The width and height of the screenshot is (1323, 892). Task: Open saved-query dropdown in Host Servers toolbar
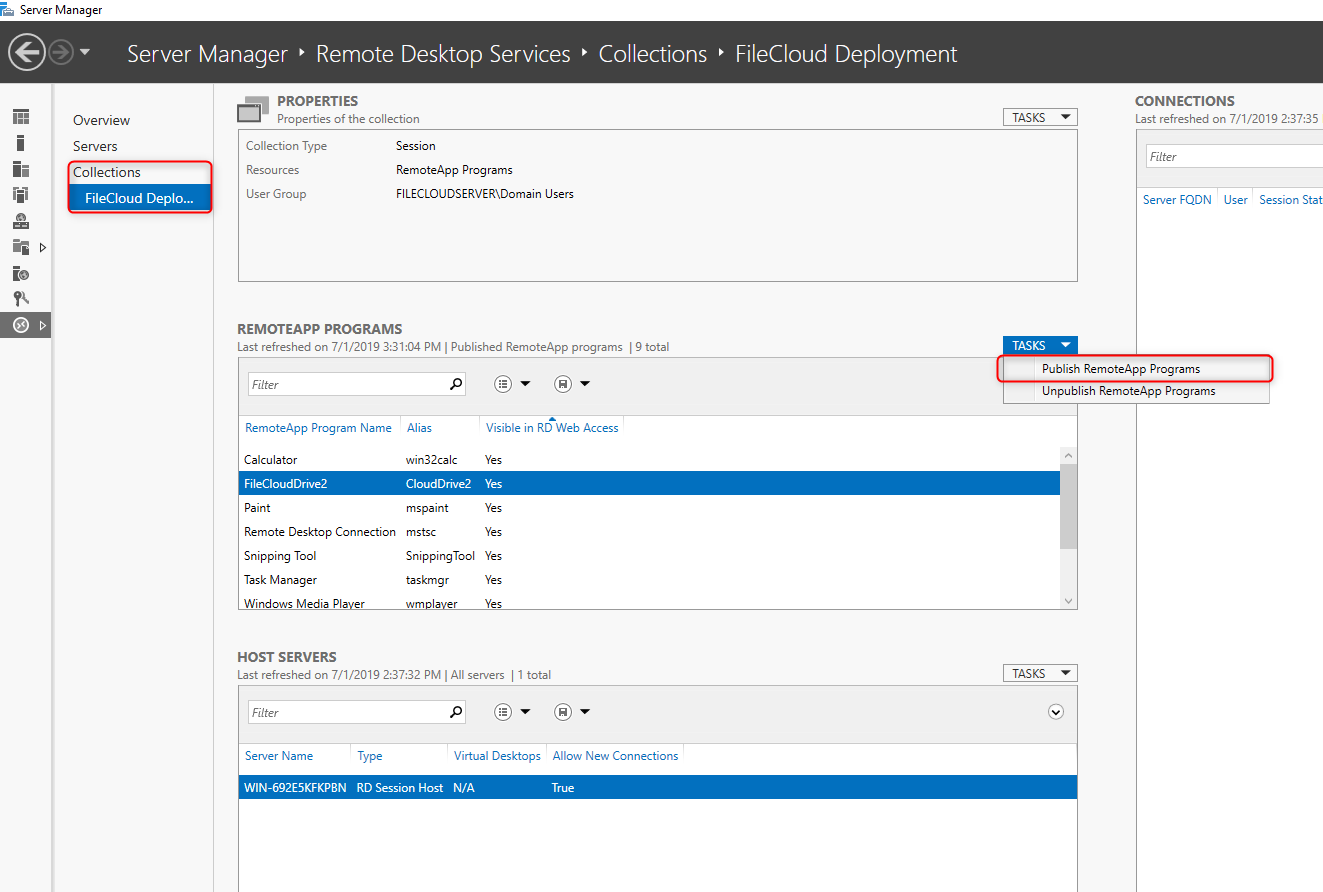pos(571,712)
